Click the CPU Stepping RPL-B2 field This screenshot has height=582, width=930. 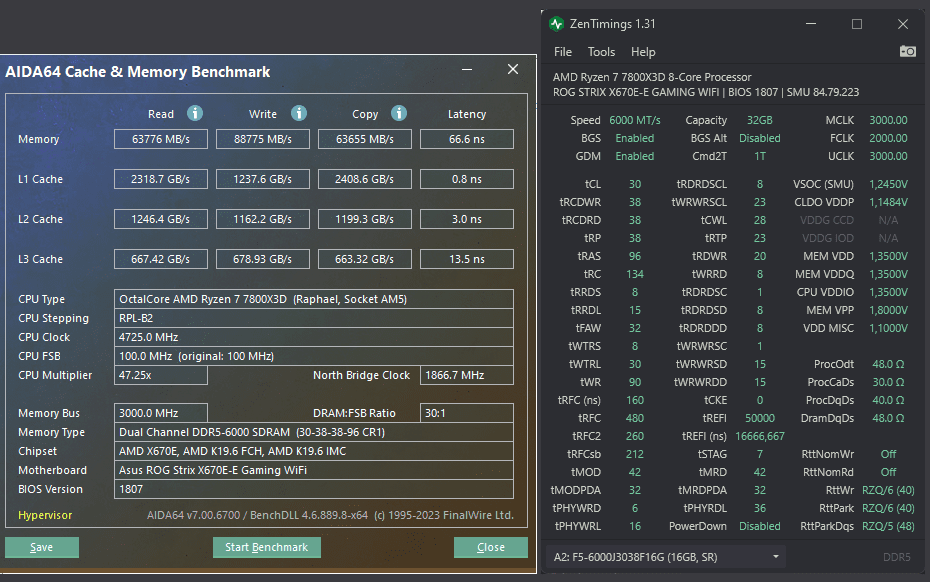pos(314,318)
